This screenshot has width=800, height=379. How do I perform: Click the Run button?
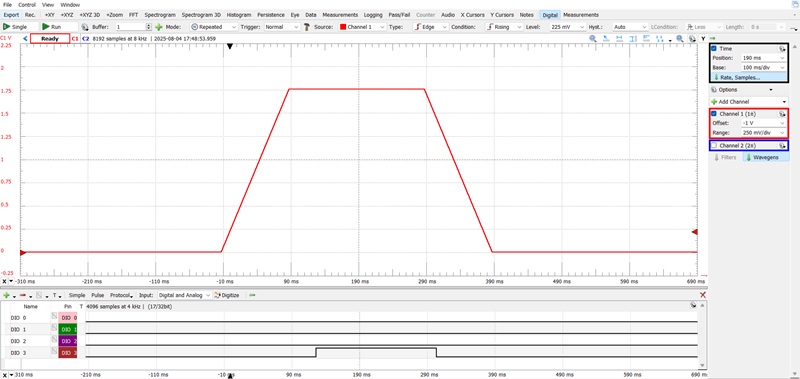(59, 27)
